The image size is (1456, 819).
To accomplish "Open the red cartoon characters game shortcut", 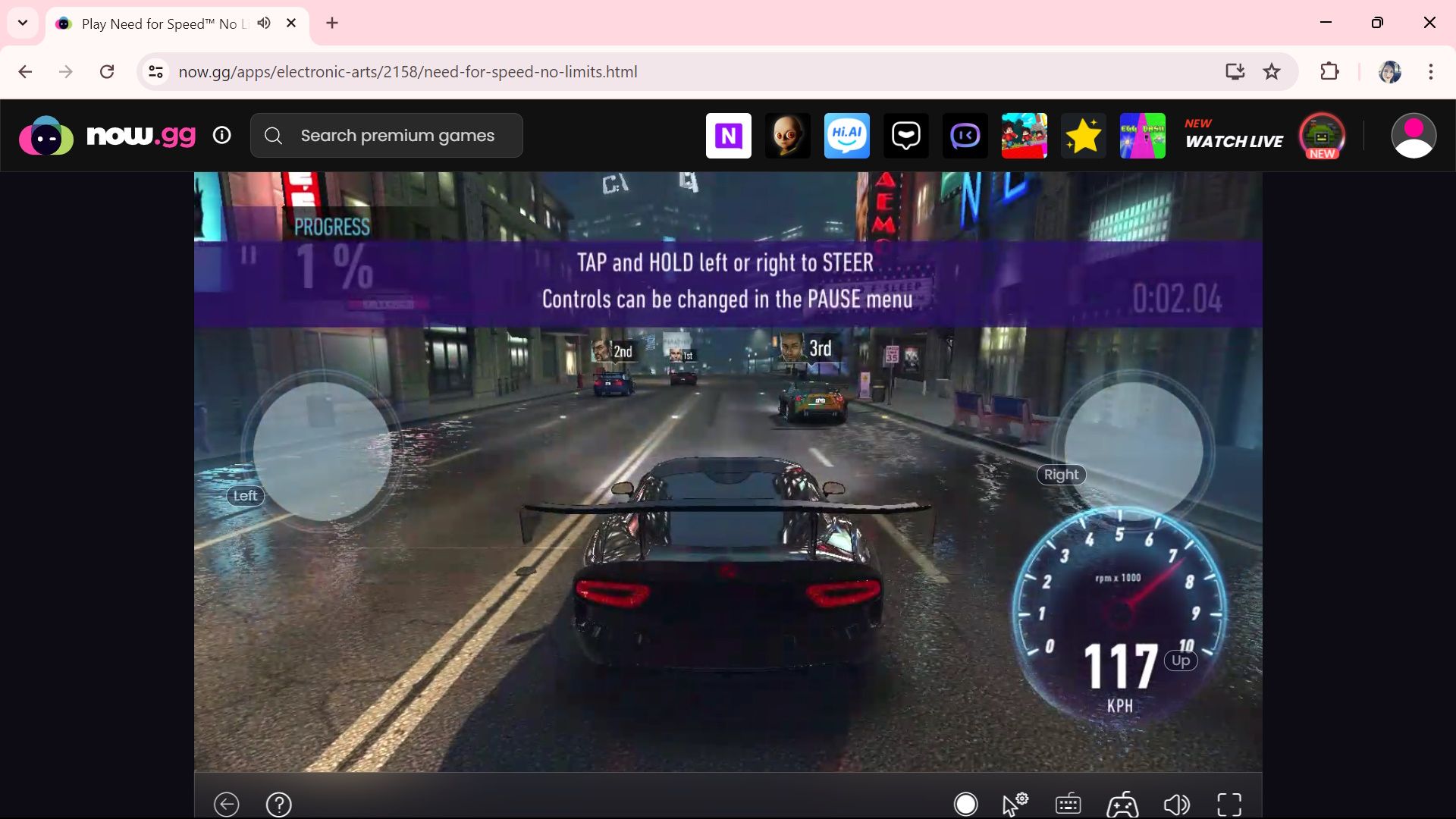I will tap(1024, 136).
